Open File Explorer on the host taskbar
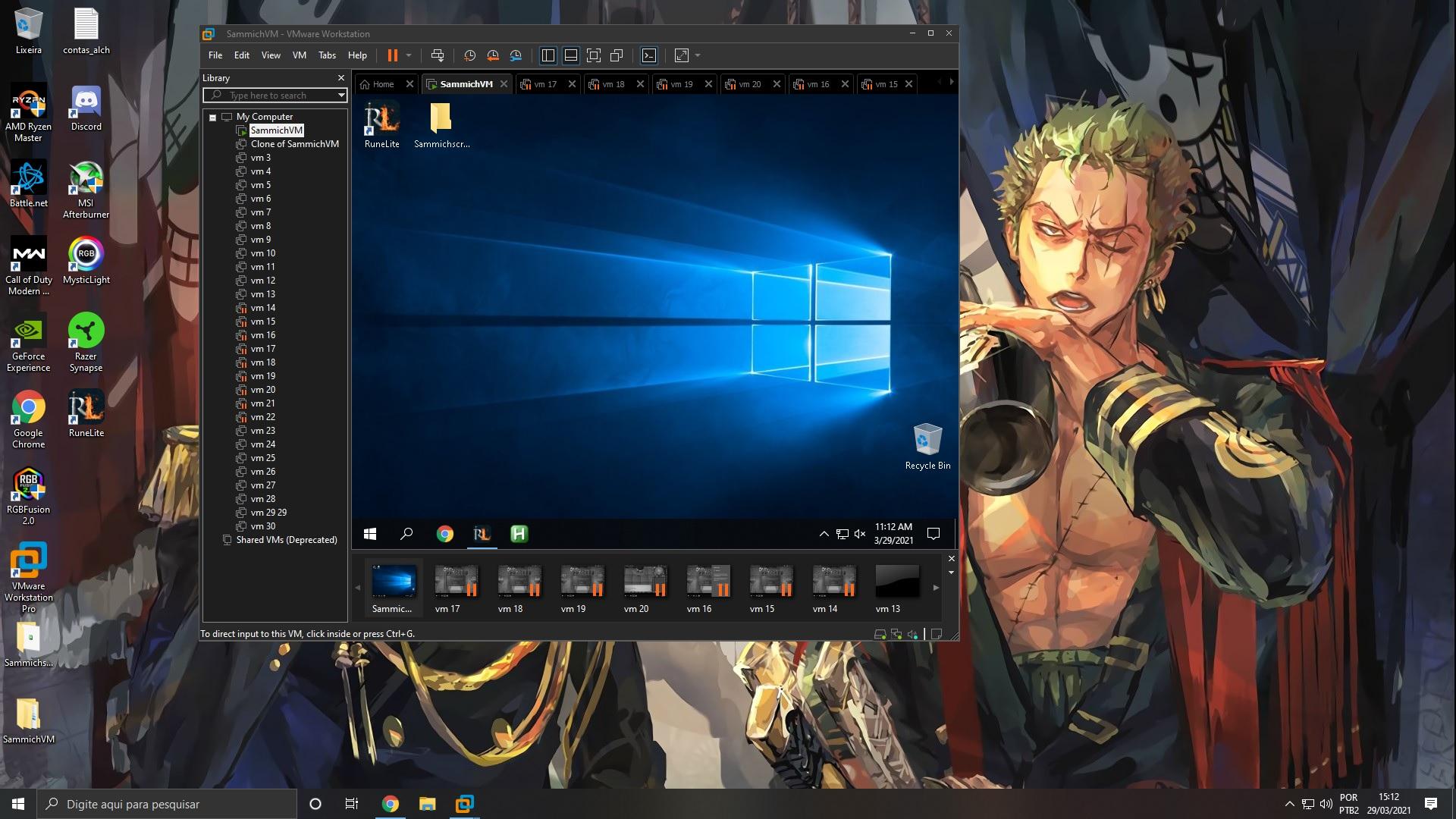1456x819 pixels. coord(427,804)
